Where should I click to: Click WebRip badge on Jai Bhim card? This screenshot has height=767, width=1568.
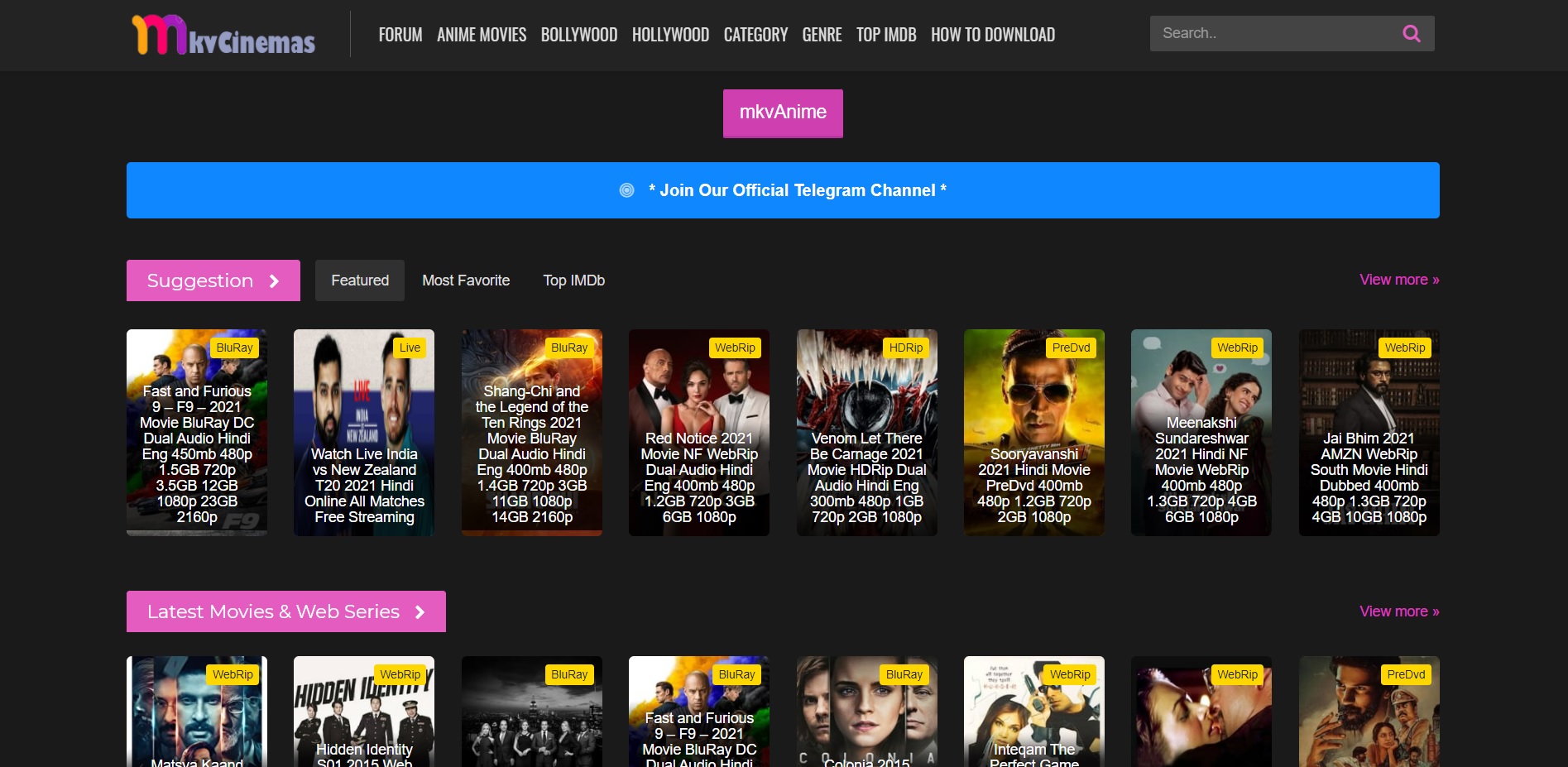1405,348
